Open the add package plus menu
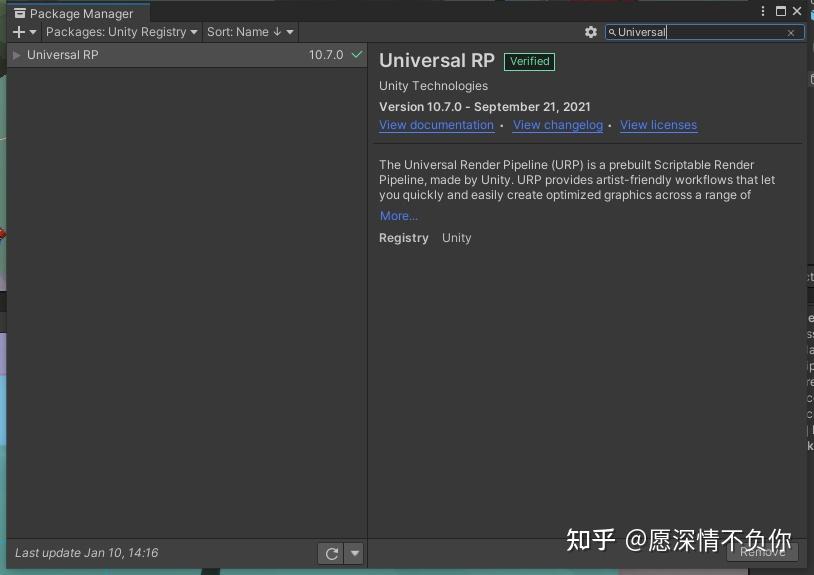Viewport: 814px width, 575px height. (24, 32)
